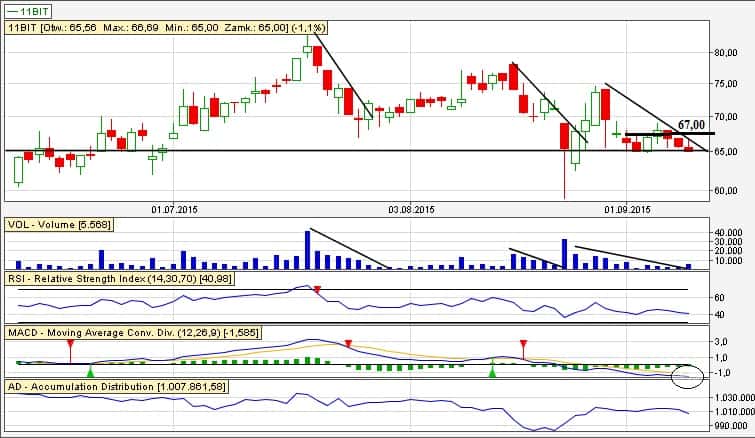The image size is (755, 438).
Task: Click the circled area at MACD right edge
Action: pos(688,375)
